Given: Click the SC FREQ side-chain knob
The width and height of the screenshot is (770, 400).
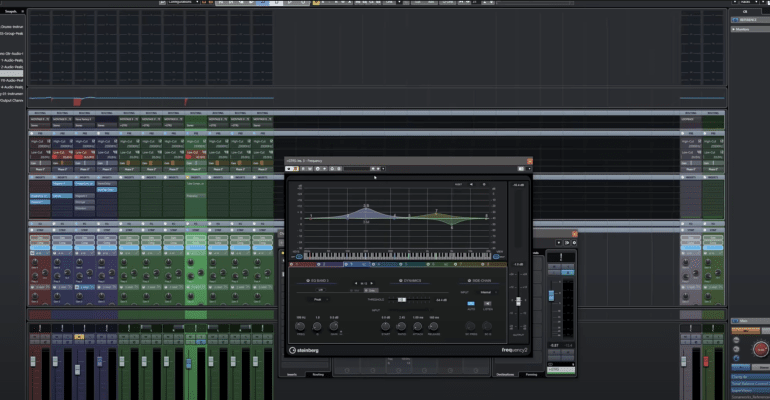Looking at the screenshot, I should pos(470,326).
